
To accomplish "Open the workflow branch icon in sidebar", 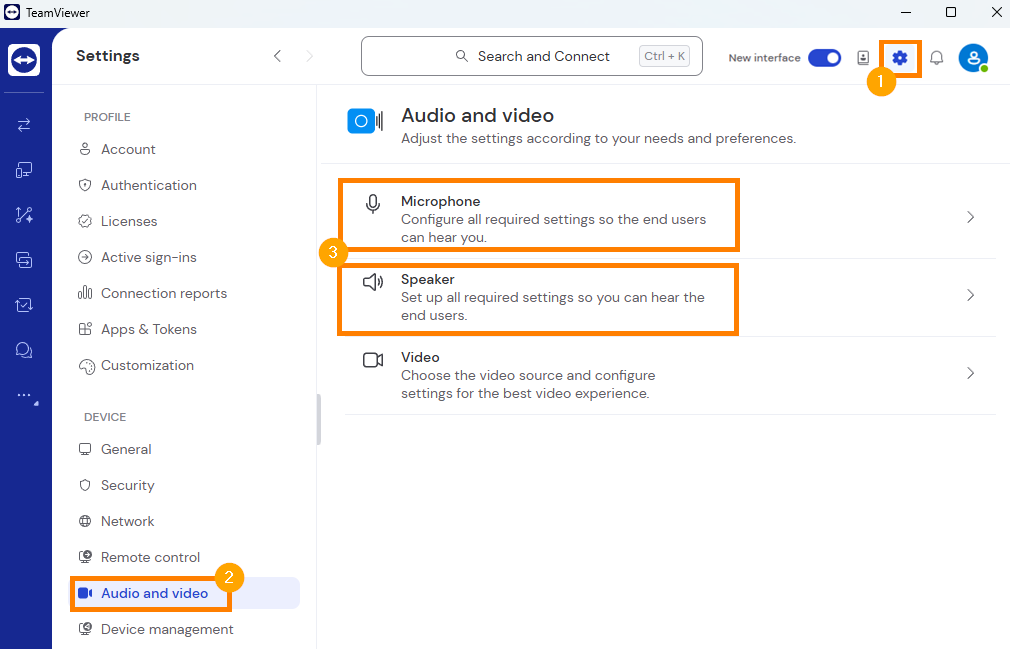I will 24,215.
